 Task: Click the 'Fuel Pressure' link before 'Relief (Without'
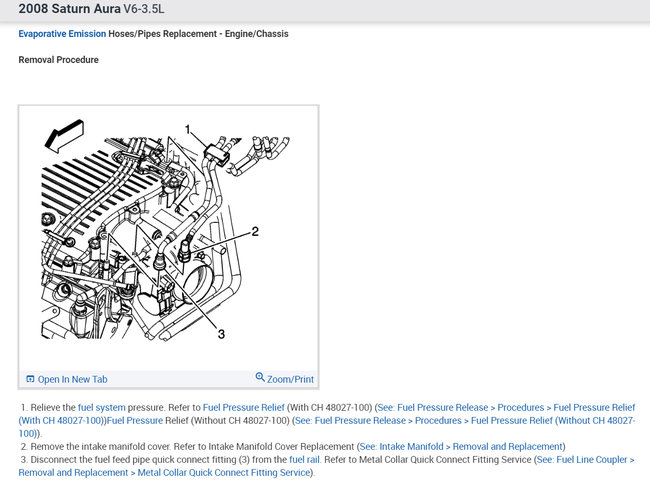[135, 420]
